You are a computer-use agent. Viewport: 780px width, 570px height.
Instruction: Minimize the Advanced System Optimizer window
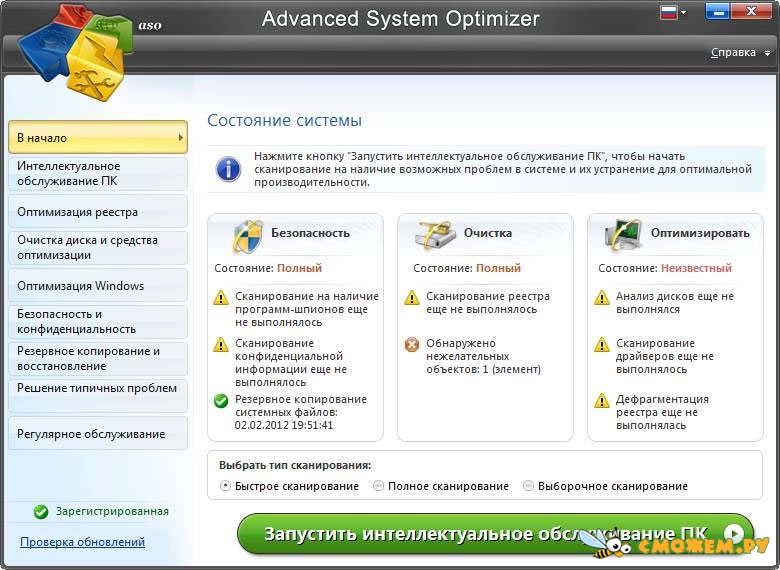point(718,12)
